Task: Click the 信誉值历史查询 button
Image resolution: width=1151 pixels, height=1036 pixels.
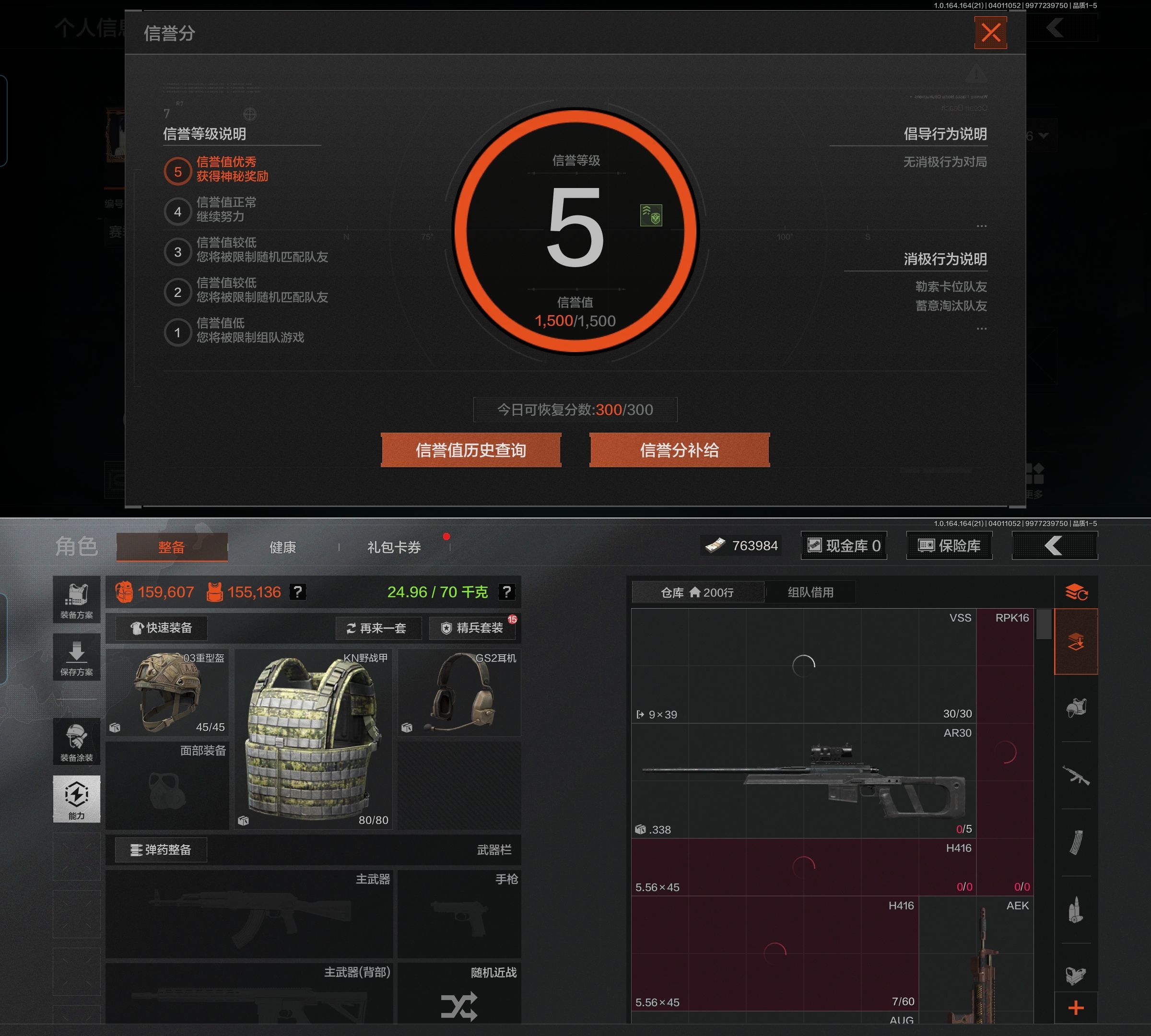Action: 471,450
